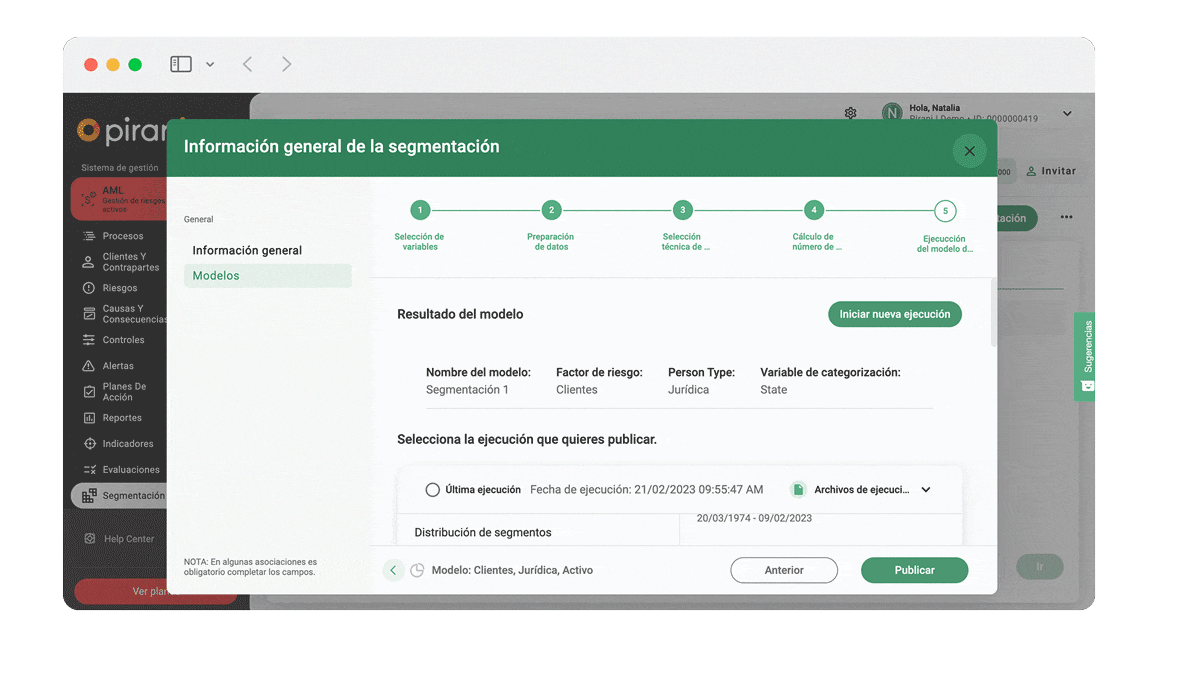Go to step 2 Preparación de datos

(551, 210)
